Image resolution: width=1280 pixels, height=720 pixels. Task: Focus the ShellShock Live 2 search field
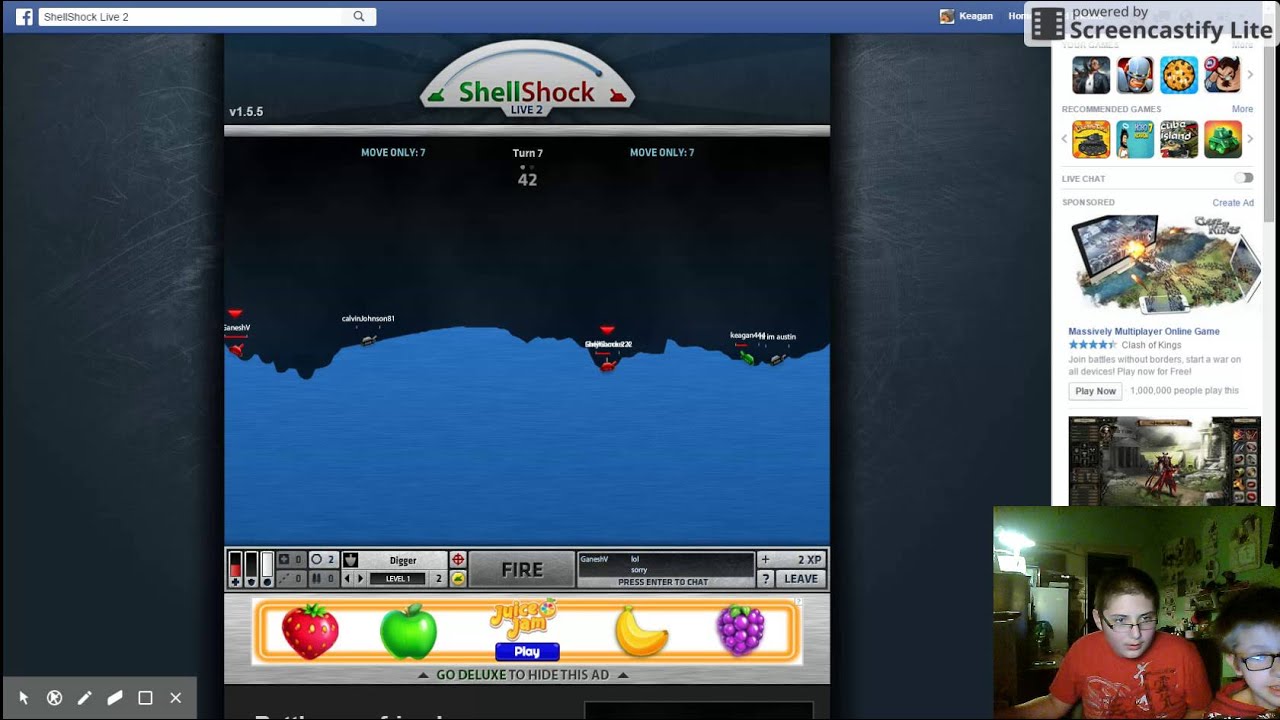coord(190,17)
